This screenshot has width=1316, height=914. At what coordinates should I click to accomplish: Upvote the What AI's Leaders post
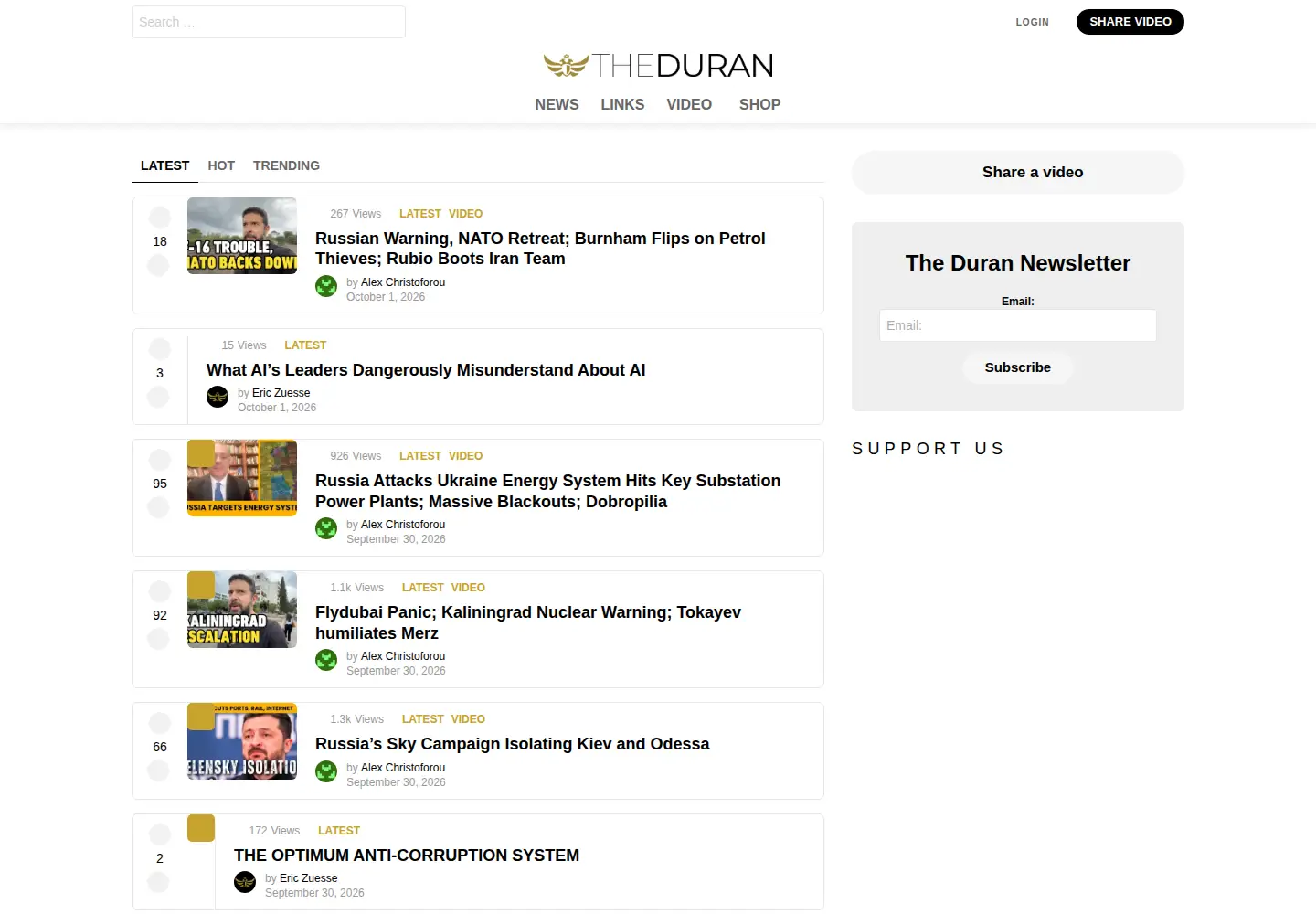(160, 349)
